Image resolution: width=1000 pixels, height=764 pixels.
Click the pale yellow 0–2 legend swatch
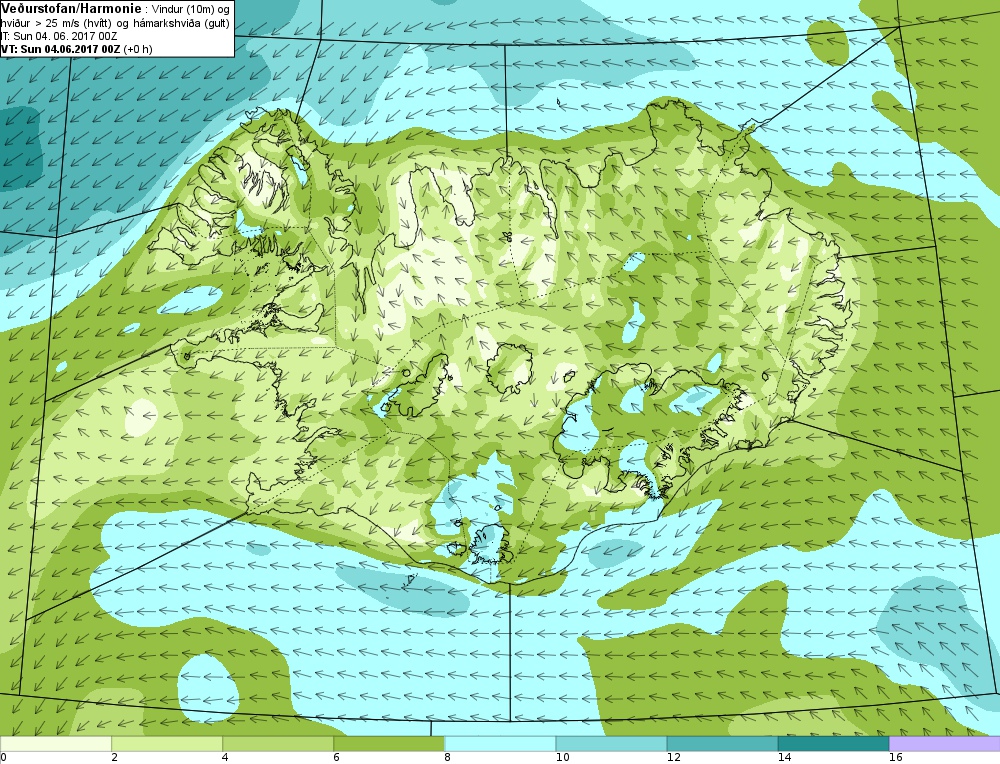[56, 744]
